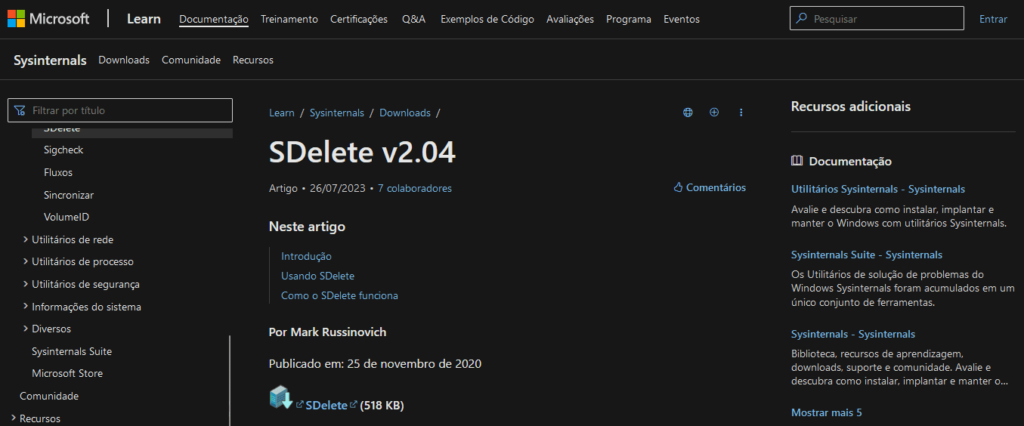Open the language globe icon
This screenshot has width=1024, height=426.
688,112
